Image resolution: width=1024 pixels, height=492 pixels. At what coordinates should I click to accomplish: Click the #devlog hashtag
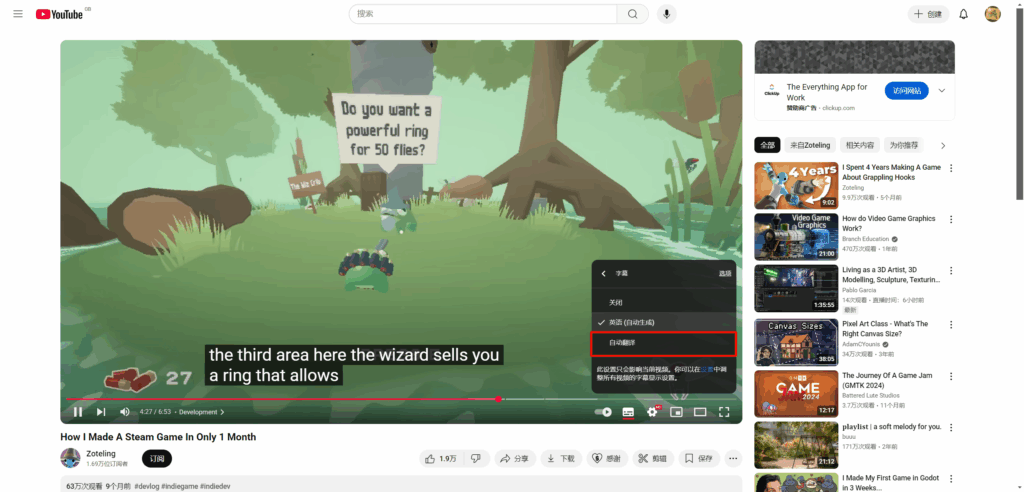pos(147,487)
